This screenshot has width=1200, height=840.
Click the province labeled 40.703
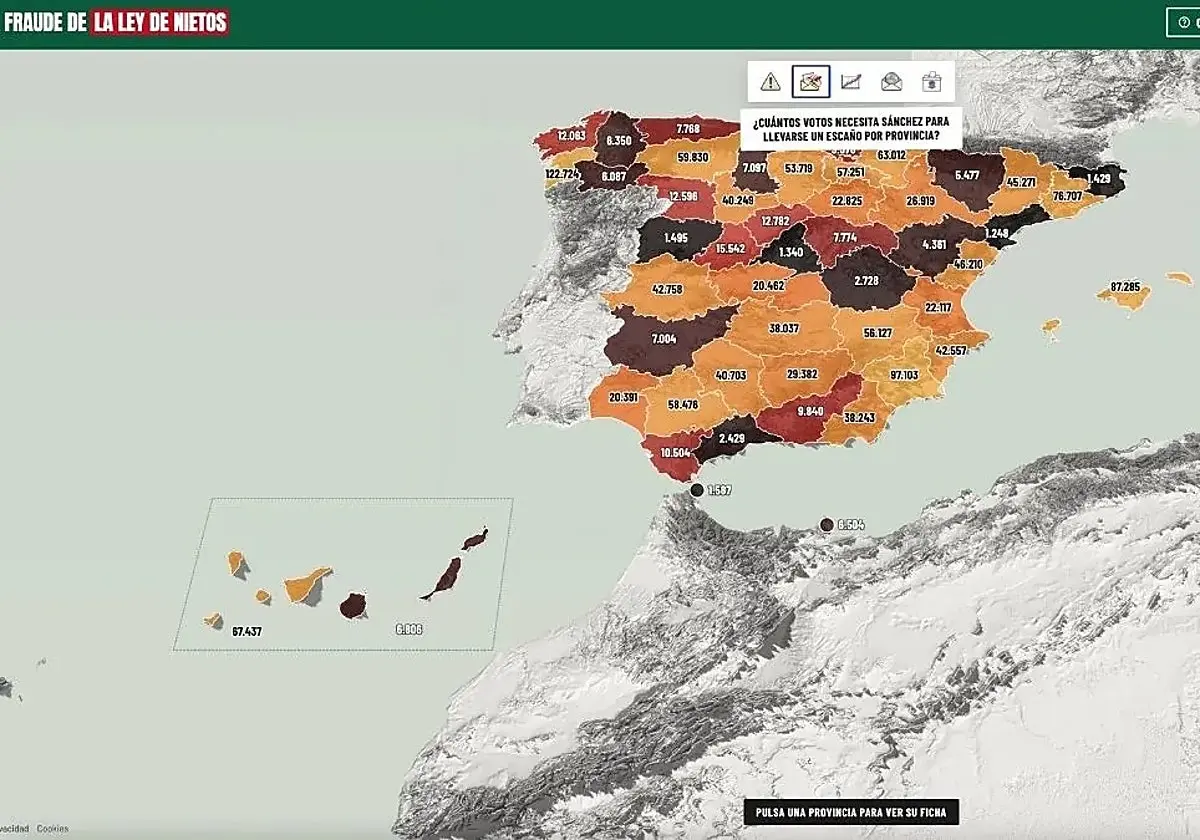click(731, 376)
